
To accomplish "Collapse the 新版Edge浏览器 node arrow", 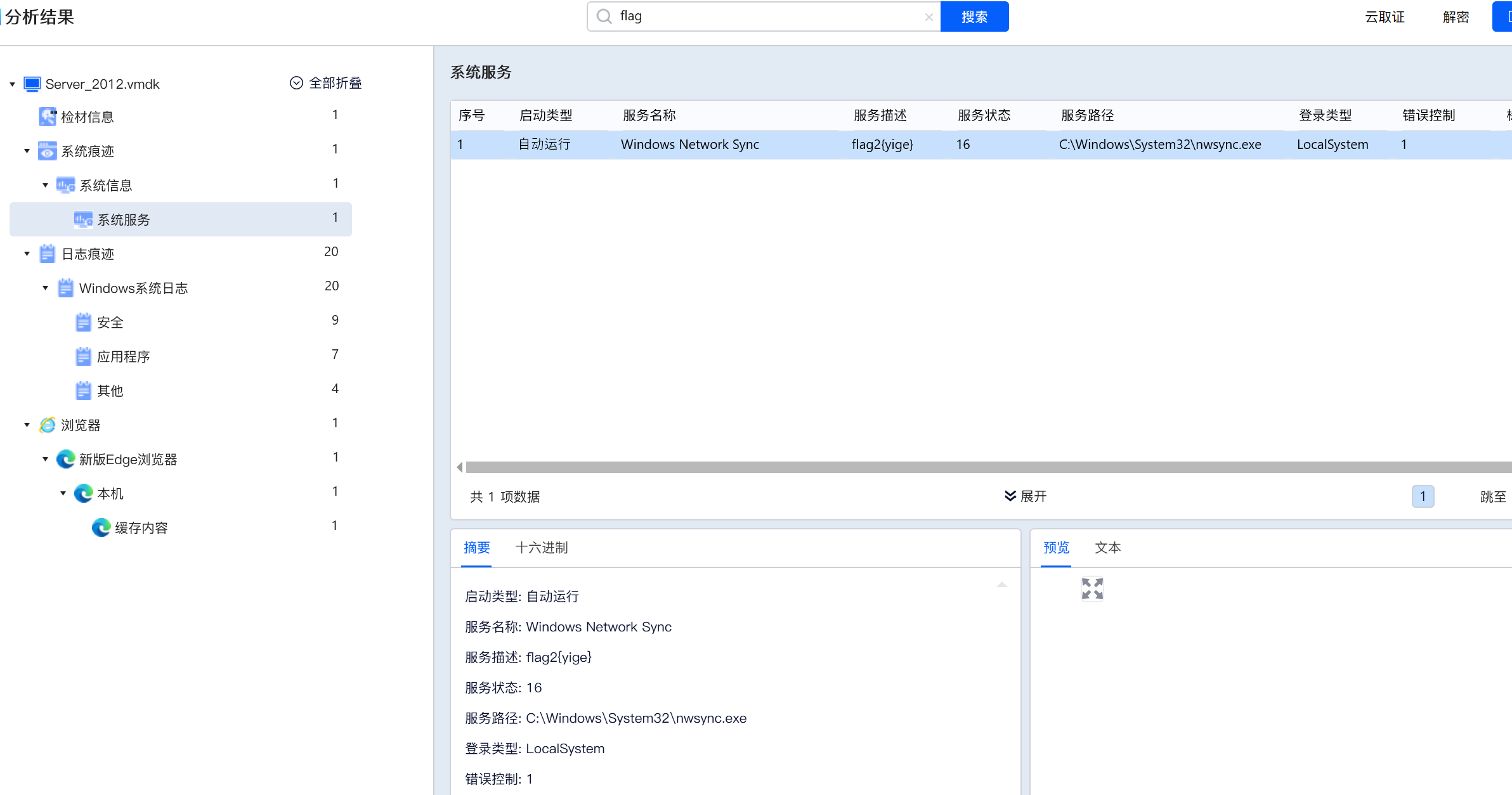I will (x=45, y=459).
